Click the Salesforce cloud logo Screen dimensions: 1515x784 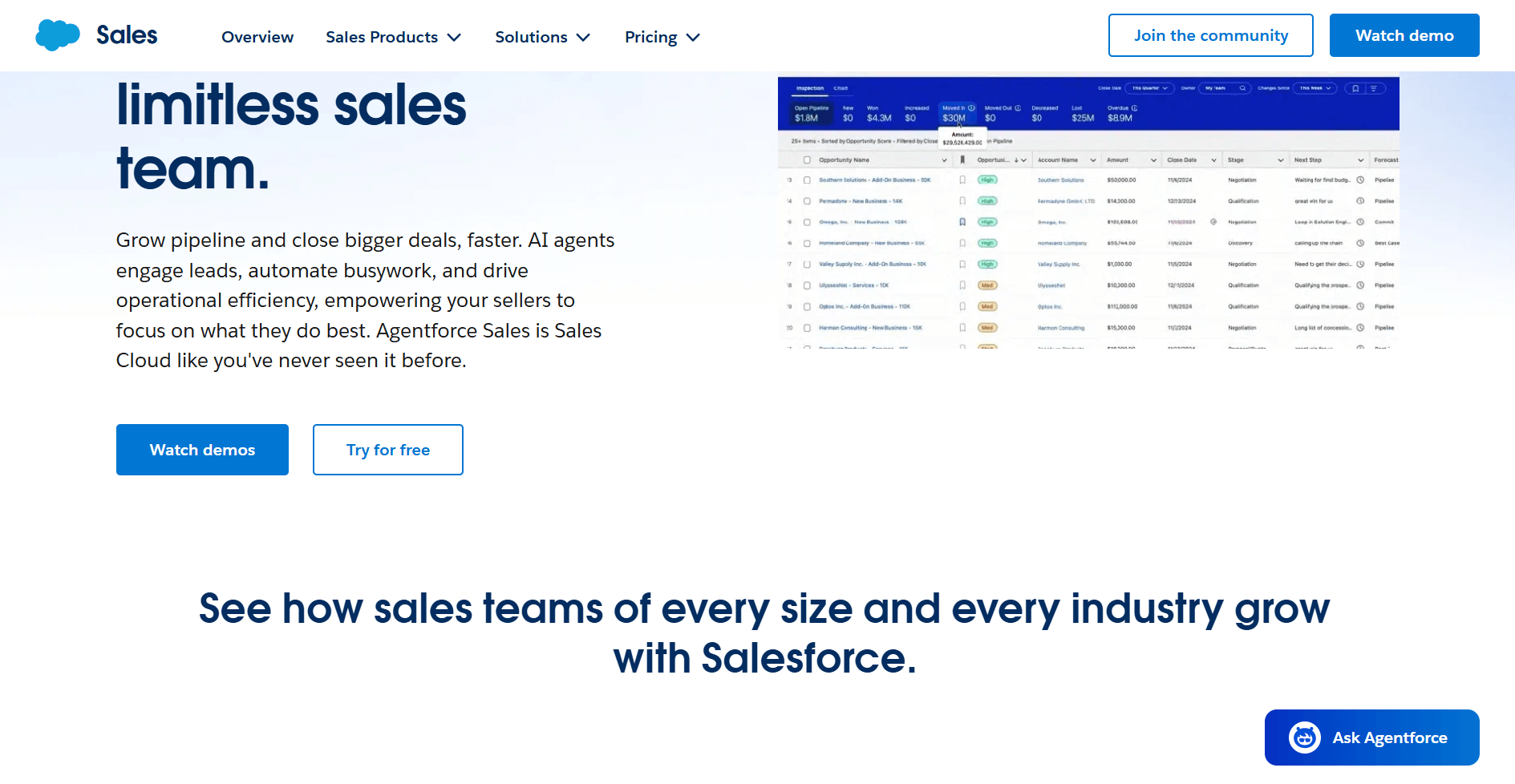tap(58, 35)
